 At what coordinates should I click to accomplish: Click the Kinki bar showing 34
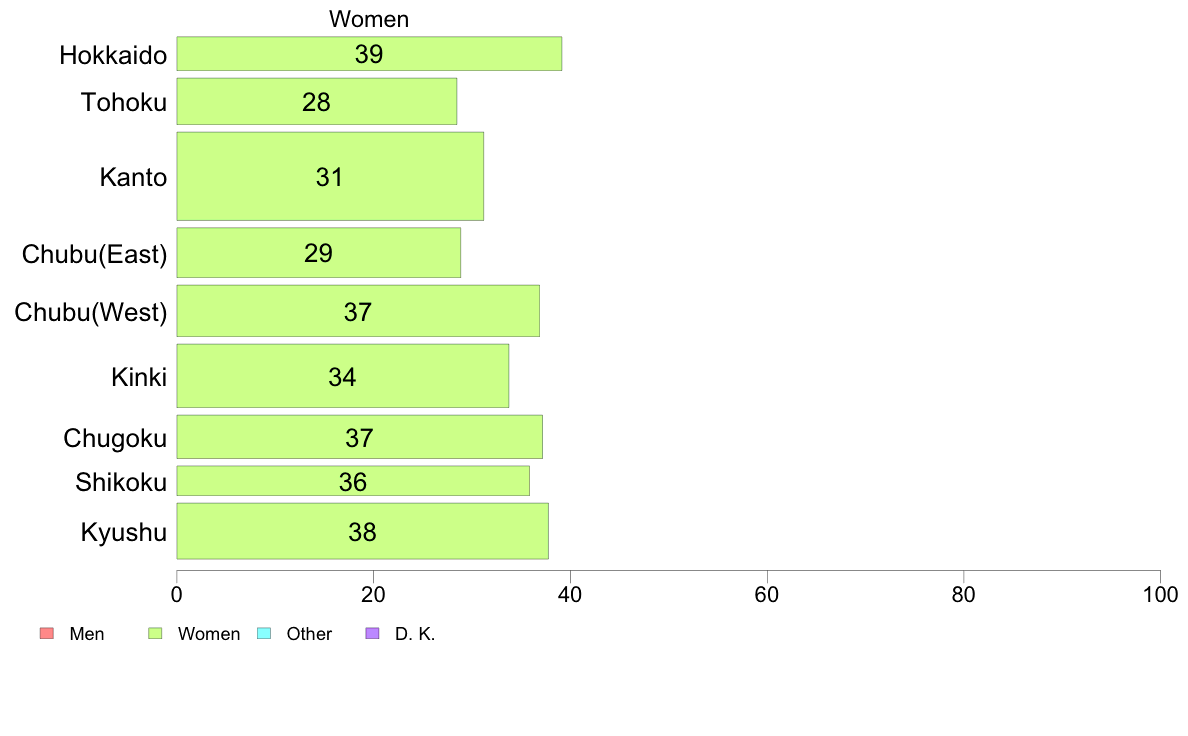pos(342,377)
